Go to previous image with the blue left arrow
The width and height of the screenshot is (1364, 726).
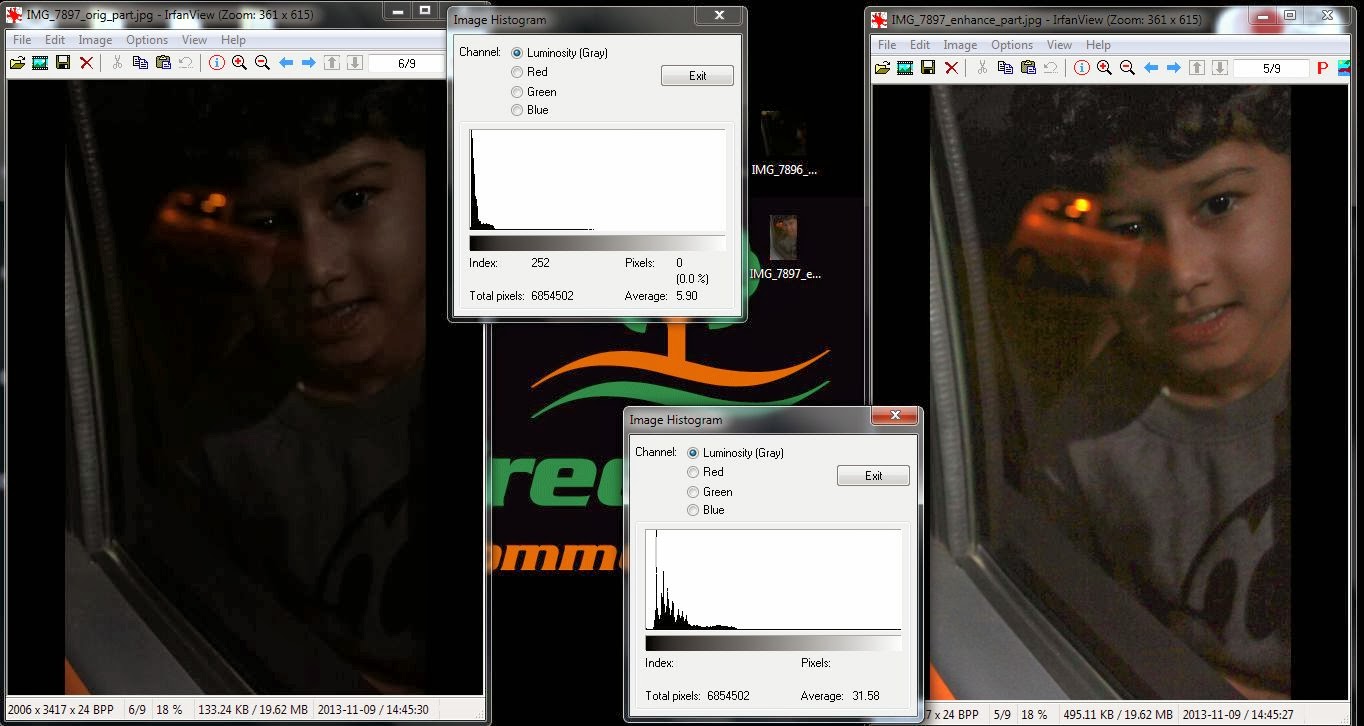click(x=287, y=62)
